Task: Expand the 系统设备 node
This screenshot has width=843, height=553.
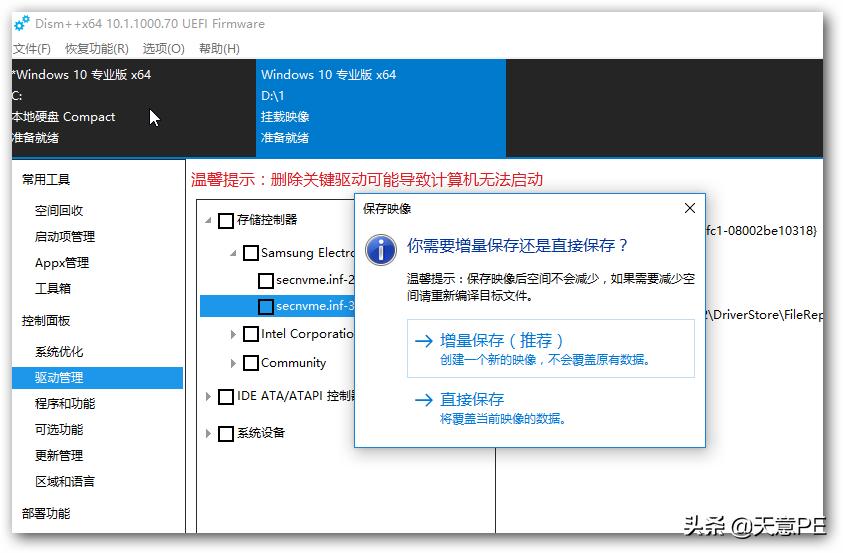Action: 208,433
